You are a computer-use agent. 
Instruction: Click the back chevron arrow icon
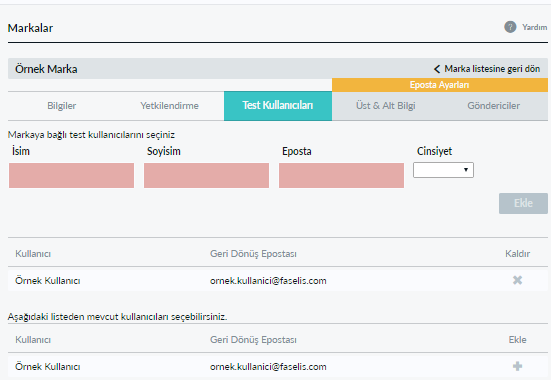[x=437, y=69]
